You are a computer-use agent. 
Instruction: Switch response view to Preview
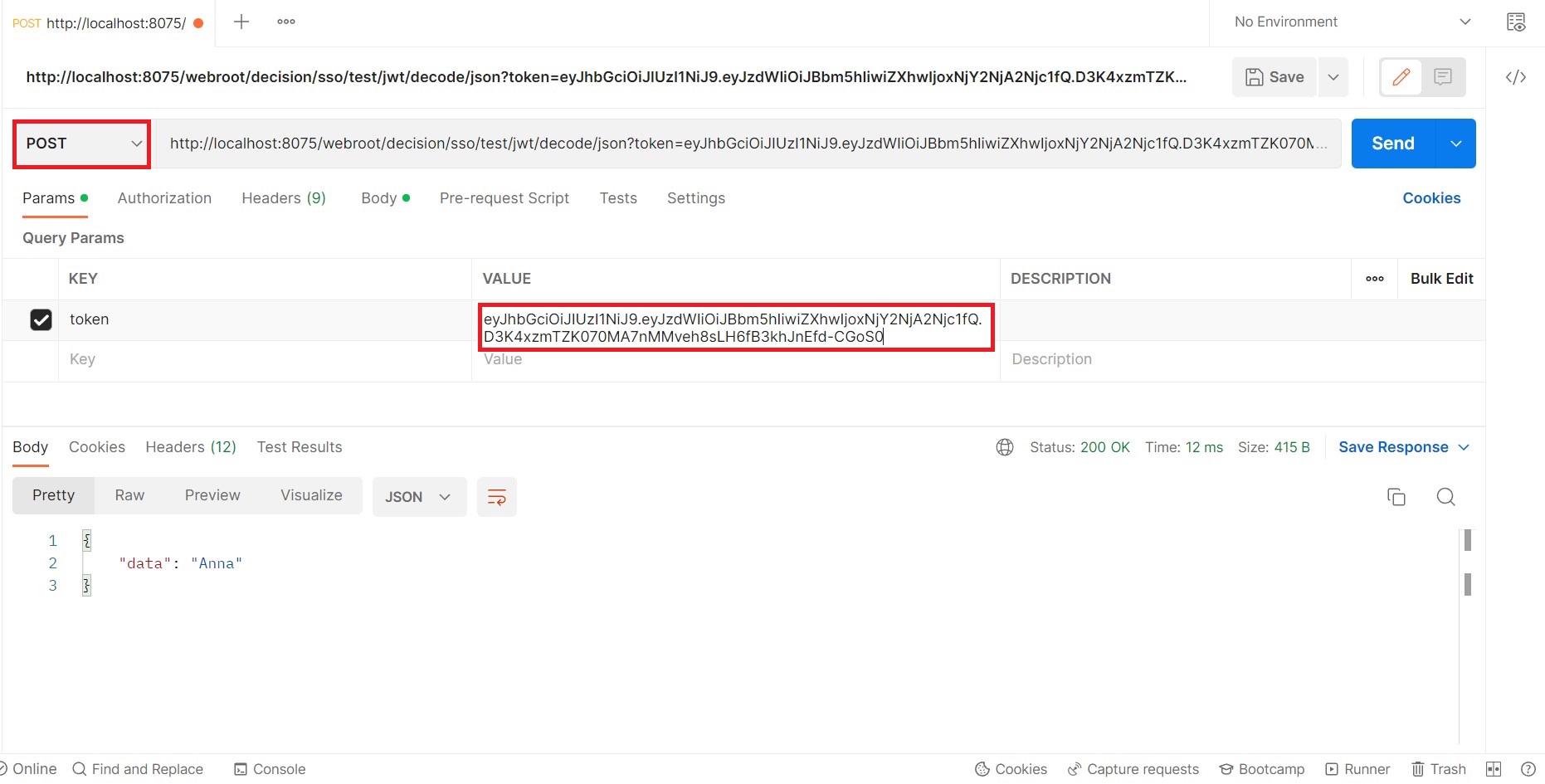tap(212, 495)
